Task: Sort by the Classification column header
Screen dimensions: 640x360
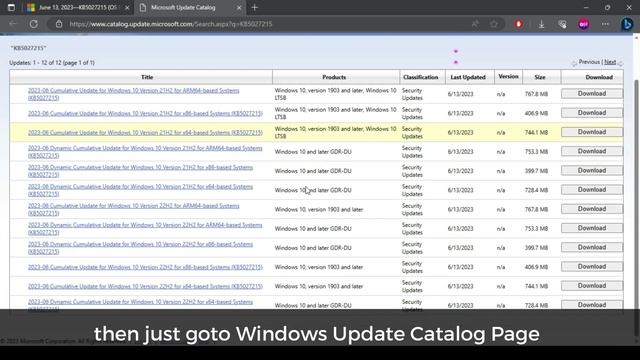Action: [x=420, y=77]
